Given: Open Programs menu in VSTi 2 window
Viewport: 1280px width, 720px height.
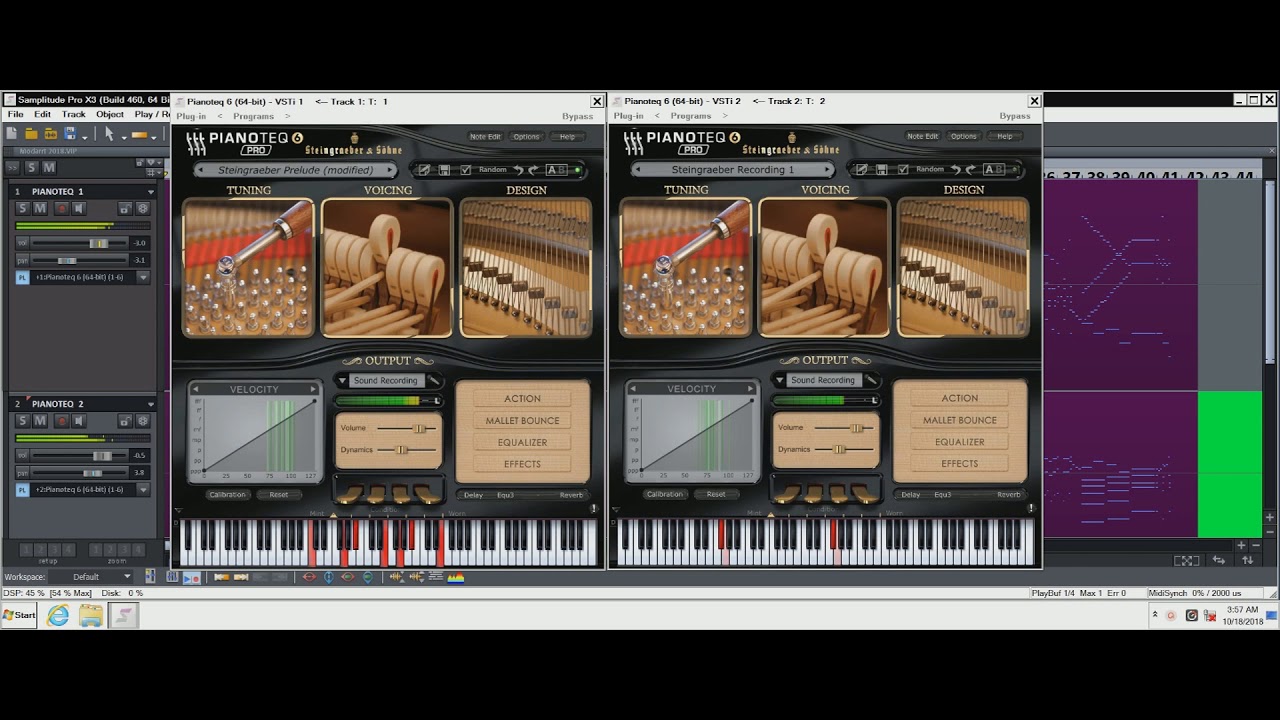Looking at the screenshot, I should click(691, 116).
